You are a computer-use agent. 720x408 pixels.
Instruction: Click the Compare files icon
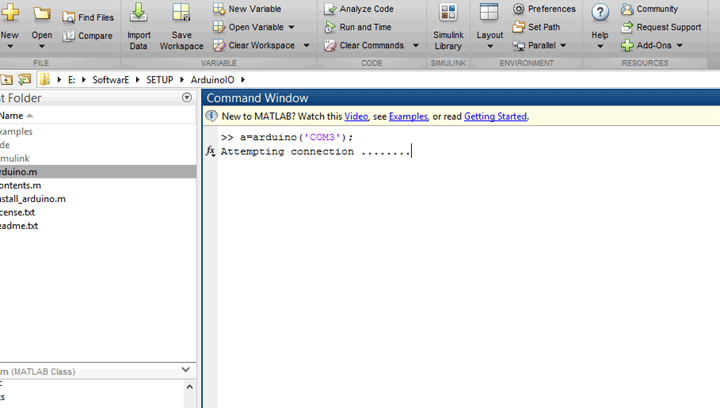(69, 36)
